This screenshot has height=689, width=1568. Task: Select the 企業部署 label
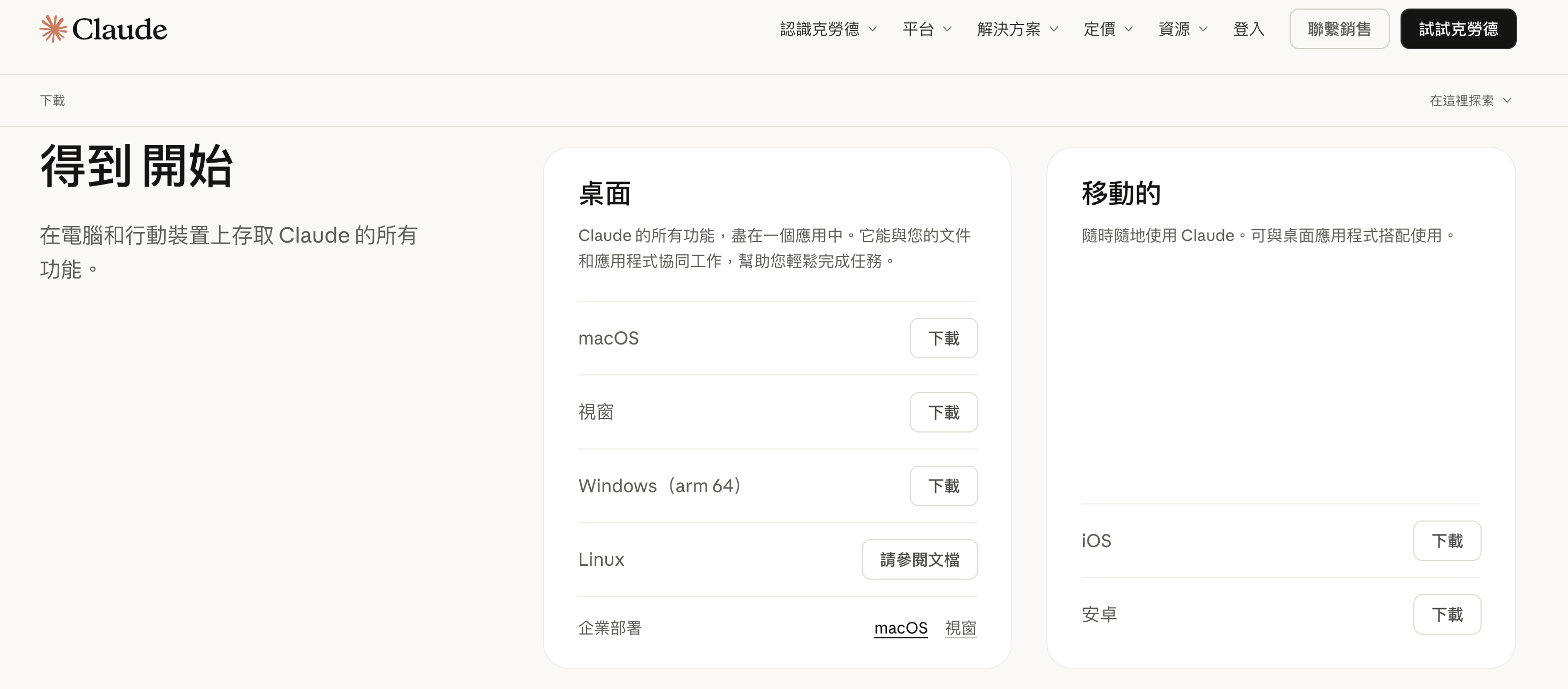[610, 628]
